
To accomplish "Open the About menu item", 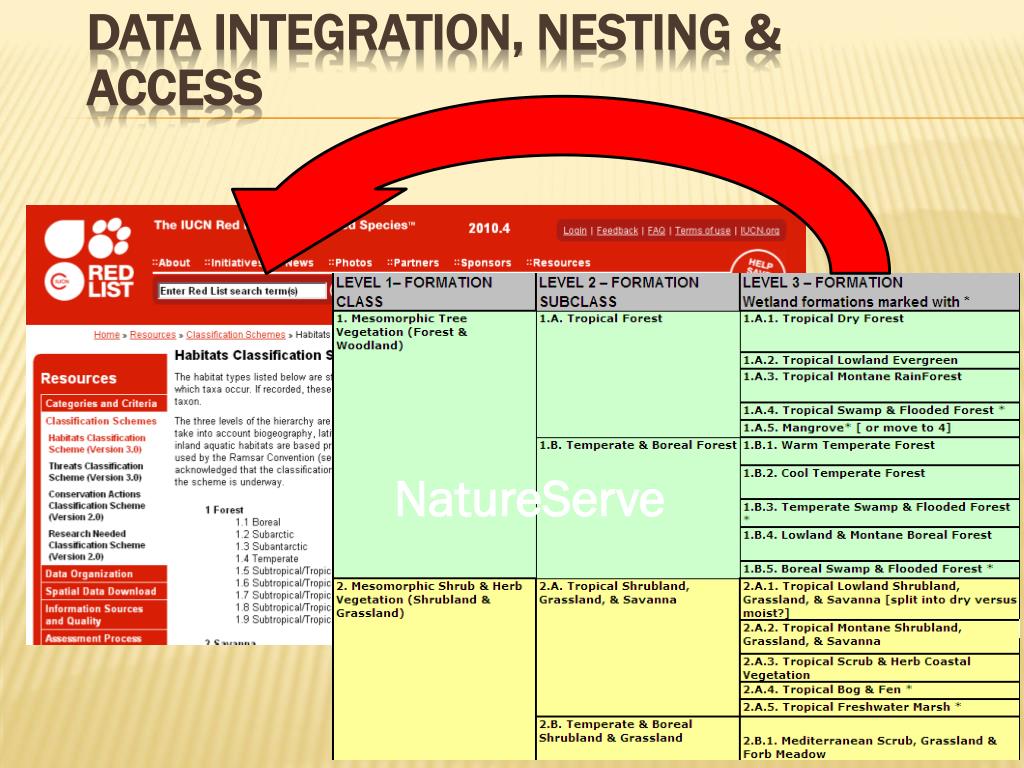I will pyautogui.click(x=171, y=263).
